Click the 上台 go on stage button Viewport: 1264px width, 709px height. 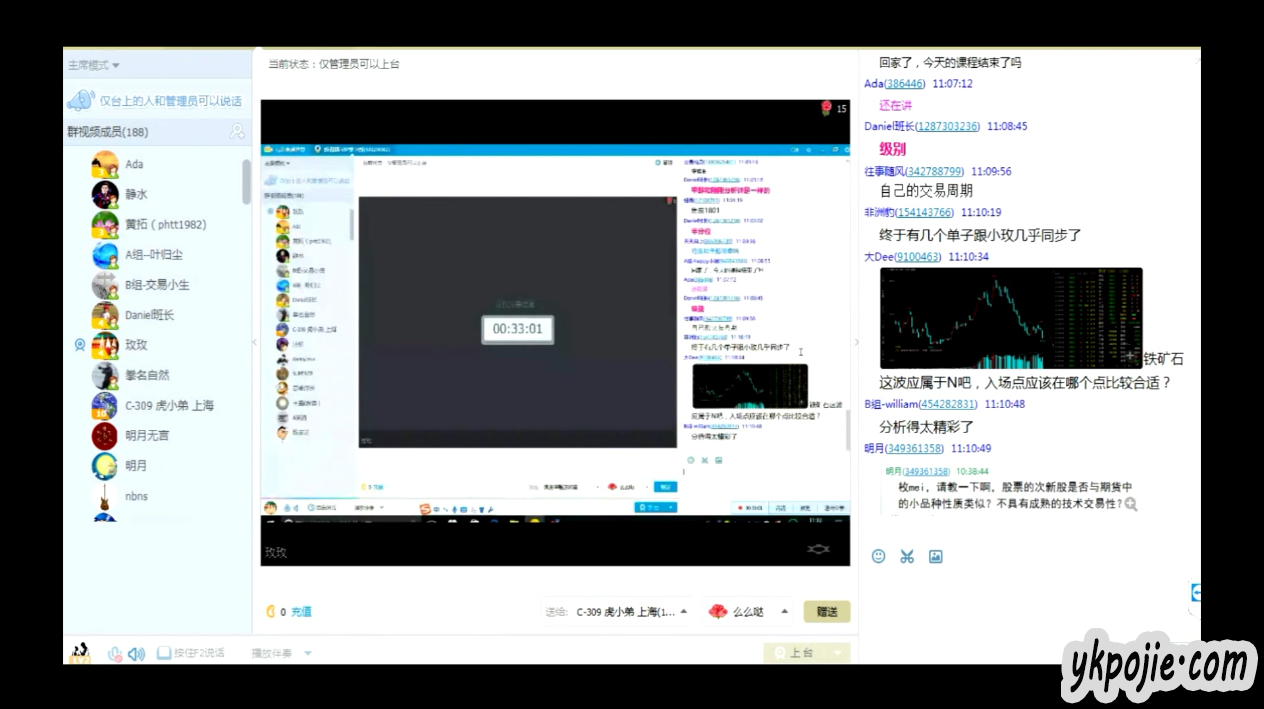(x=794, y=653)
